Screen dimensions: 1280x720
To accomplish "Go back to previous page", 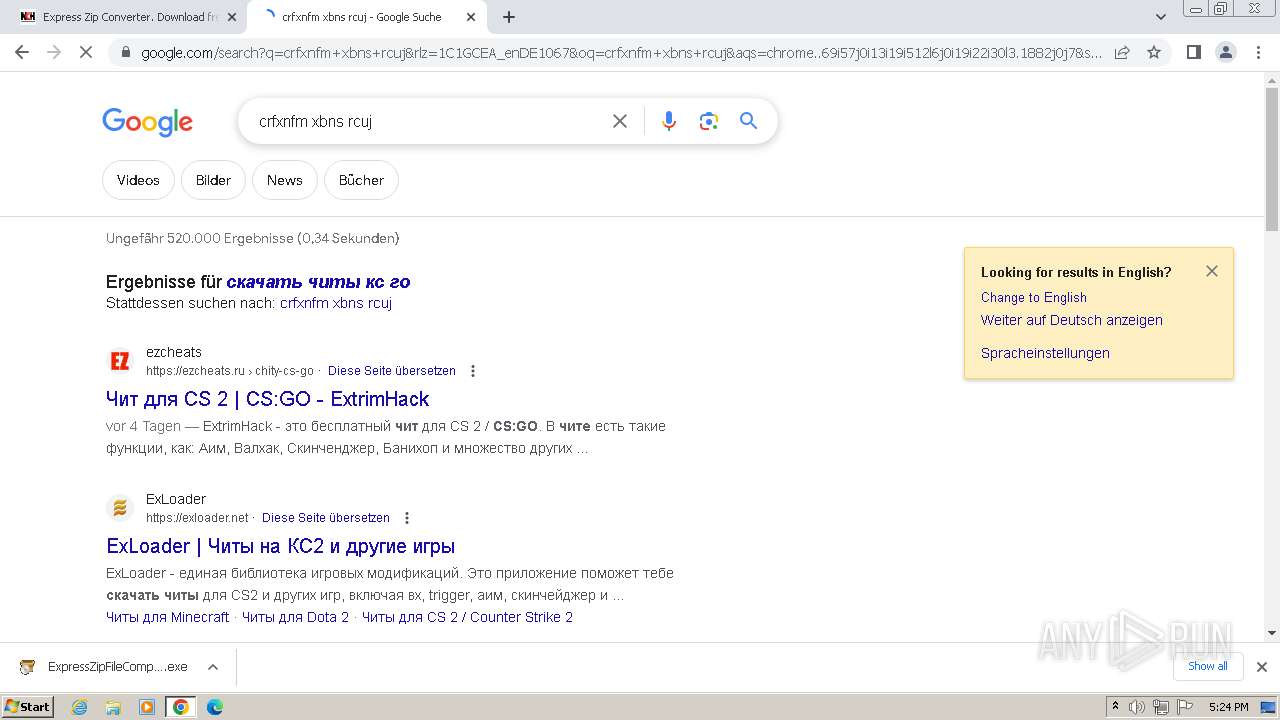I will coord(22,52).
